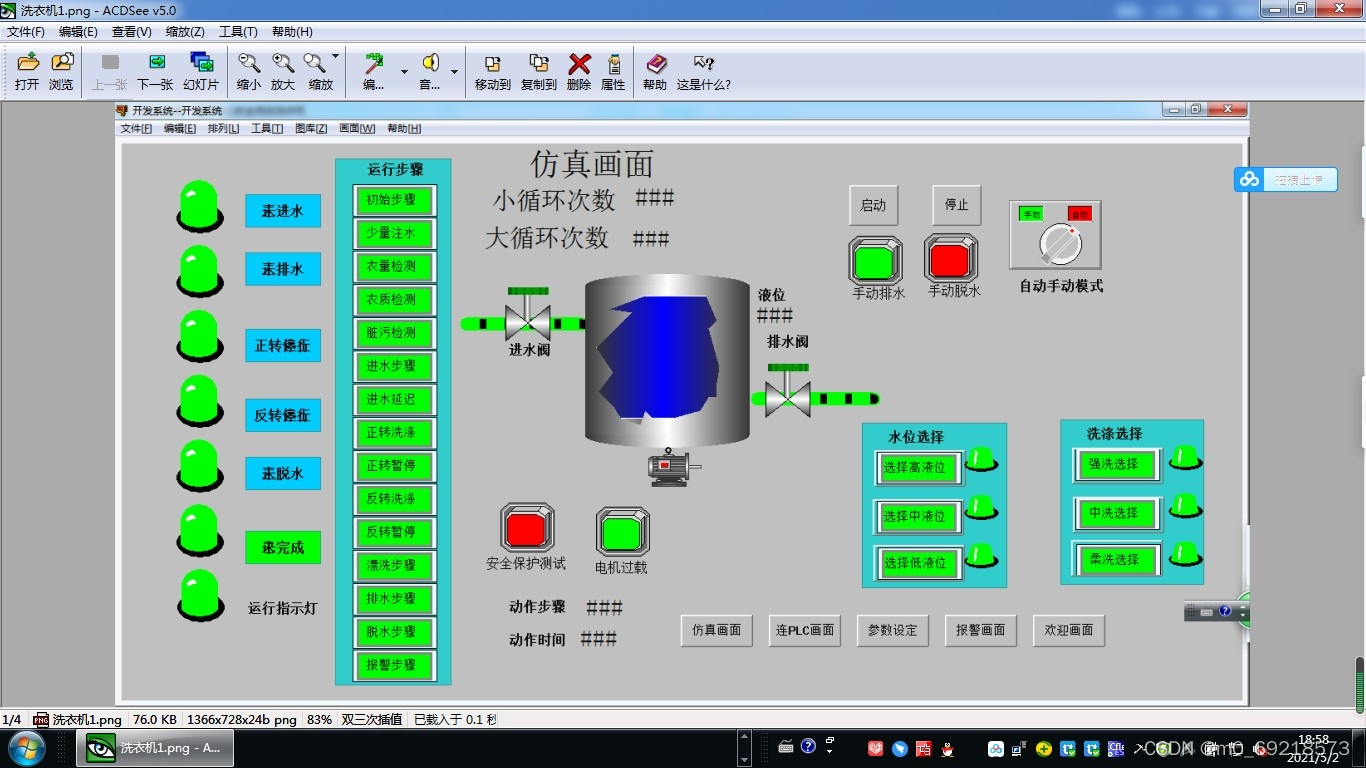Open the 编... editor tool icon

click(374, 63)
